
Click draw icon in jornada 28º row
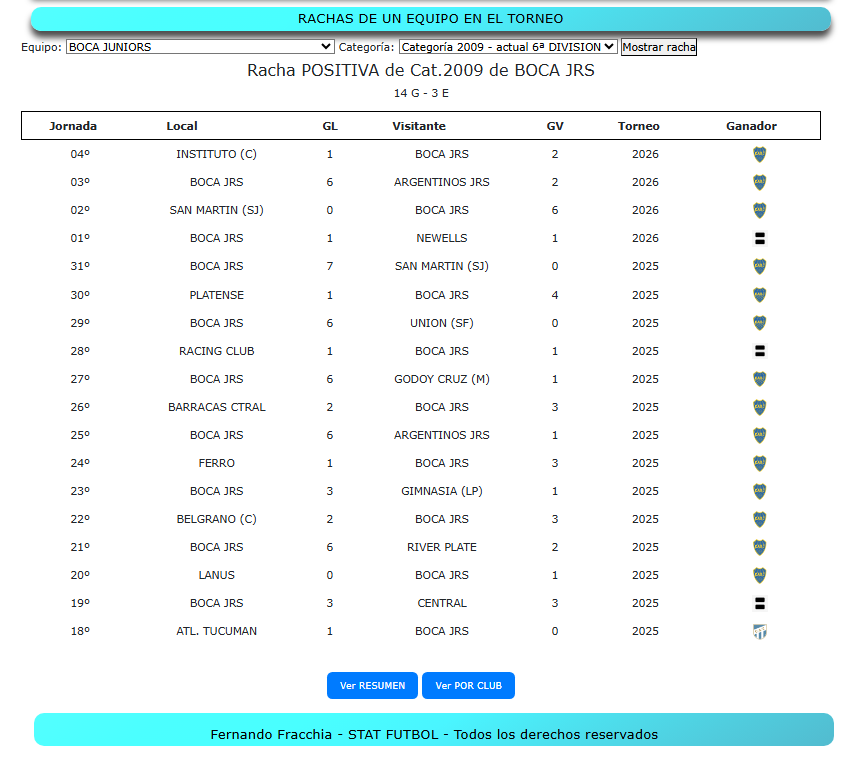point(759,351)
